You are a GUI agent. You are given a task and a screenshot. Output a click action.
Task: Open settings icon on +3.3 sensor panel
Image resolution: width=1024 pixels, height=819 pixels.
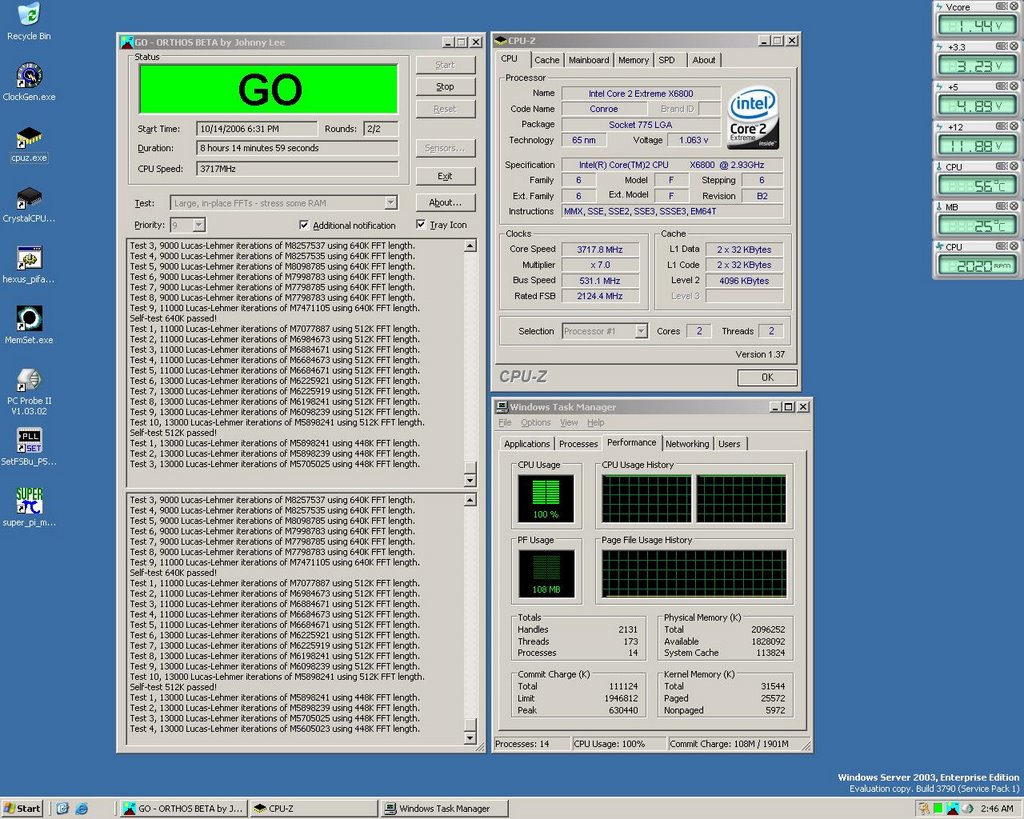(1002, 46)
